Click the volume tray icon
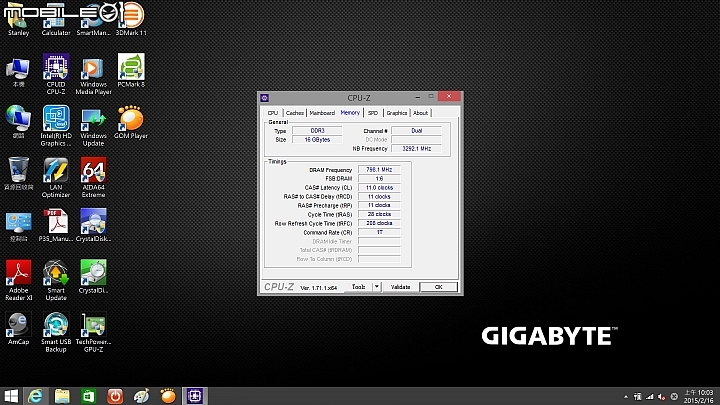 click(x=662, y=397)
